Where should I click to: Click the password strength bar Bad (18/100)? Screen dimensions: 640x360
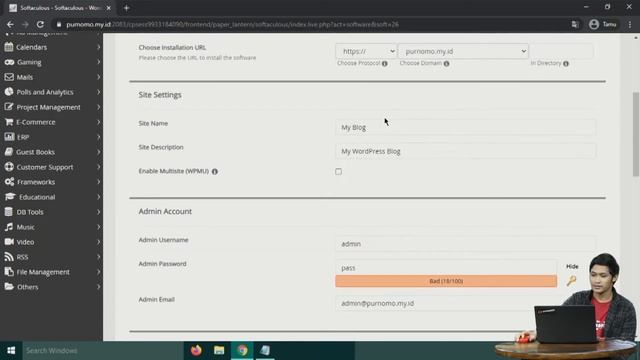click(x=446, y=281)
